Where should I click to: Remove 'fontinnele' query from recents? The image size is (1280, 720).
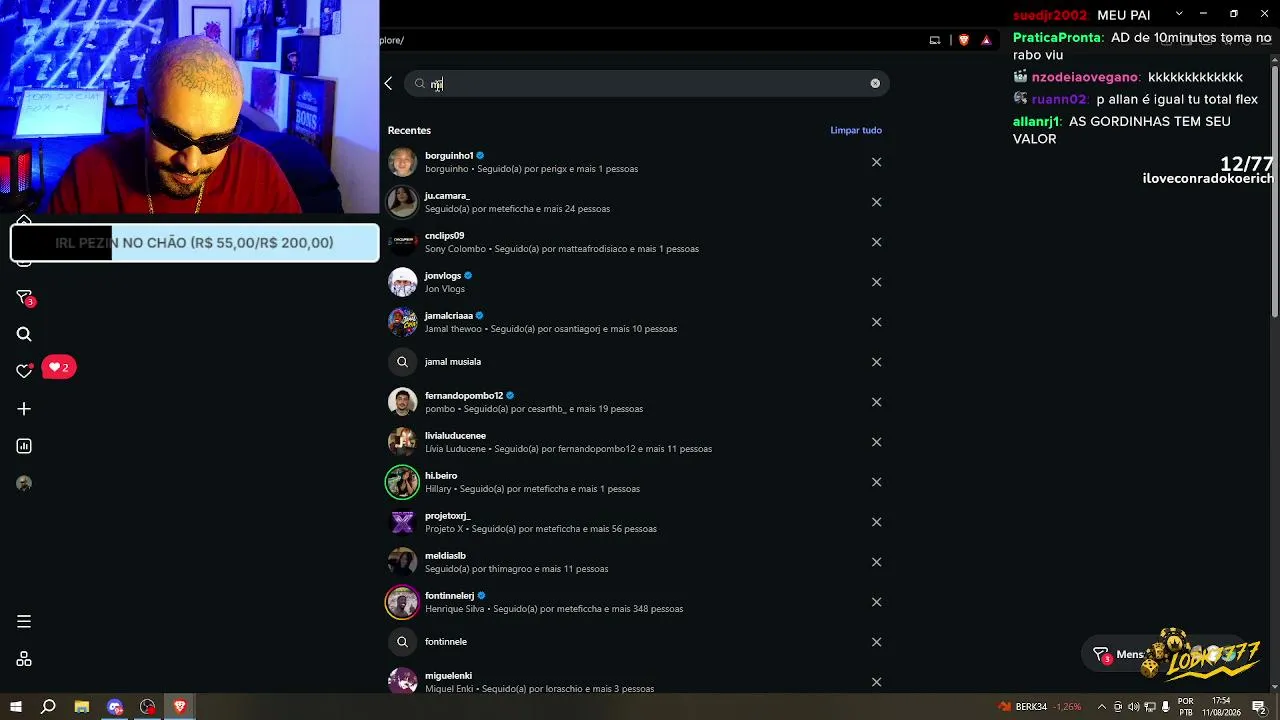[876, 642]
